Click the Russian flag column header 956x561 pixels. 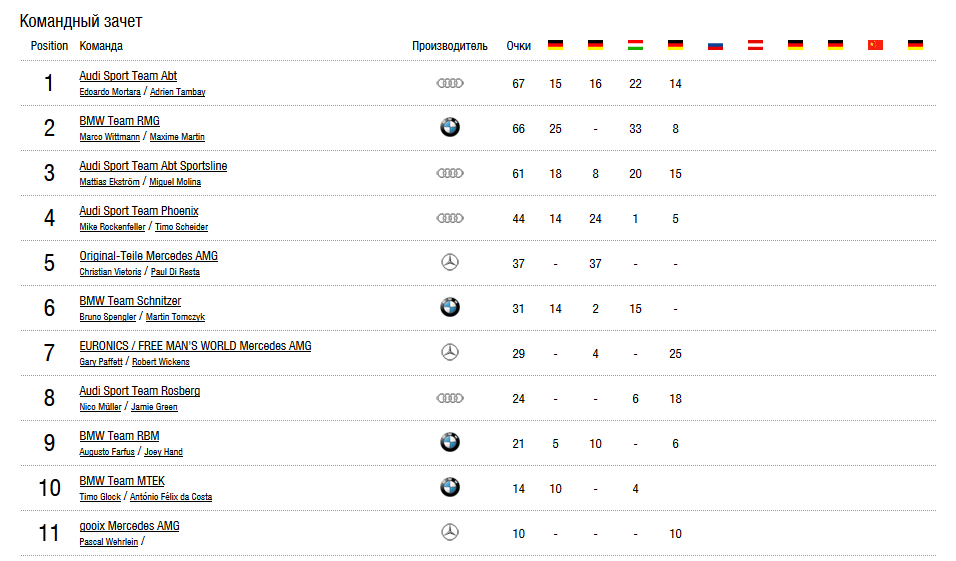[715, 45]
